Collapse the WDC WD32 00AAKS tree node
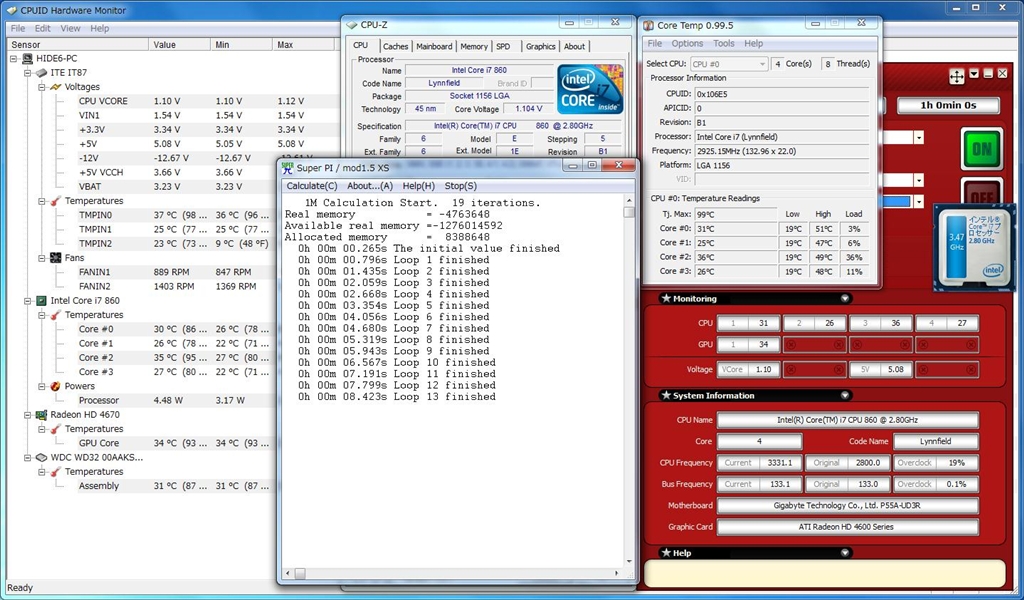The width and height of the screenshot is (1024, 600). (x=27, y=458)
